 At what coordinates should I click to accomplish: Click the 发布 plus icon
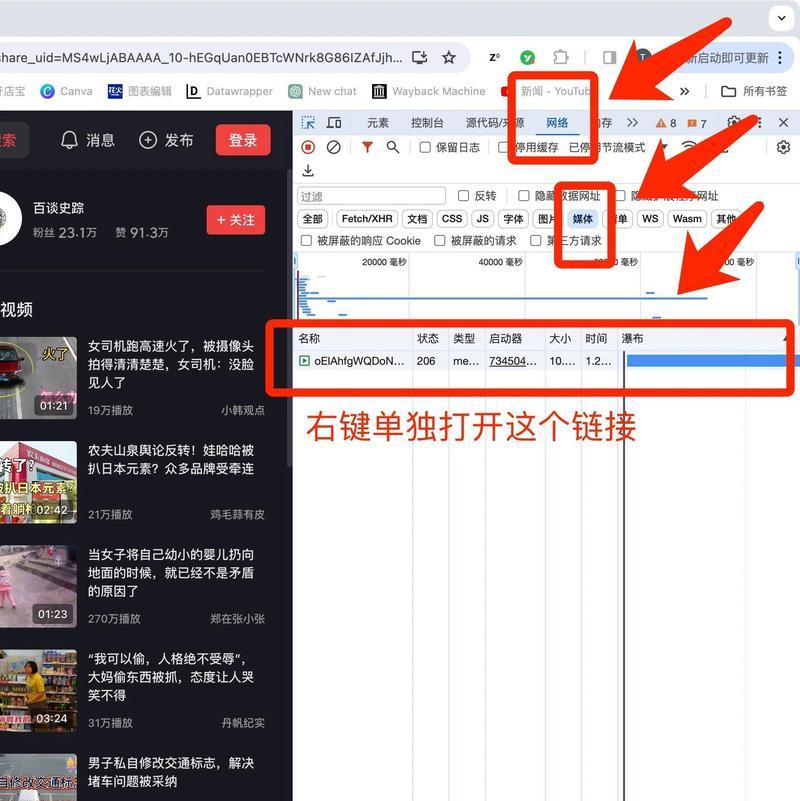click(x=148, y=140)
